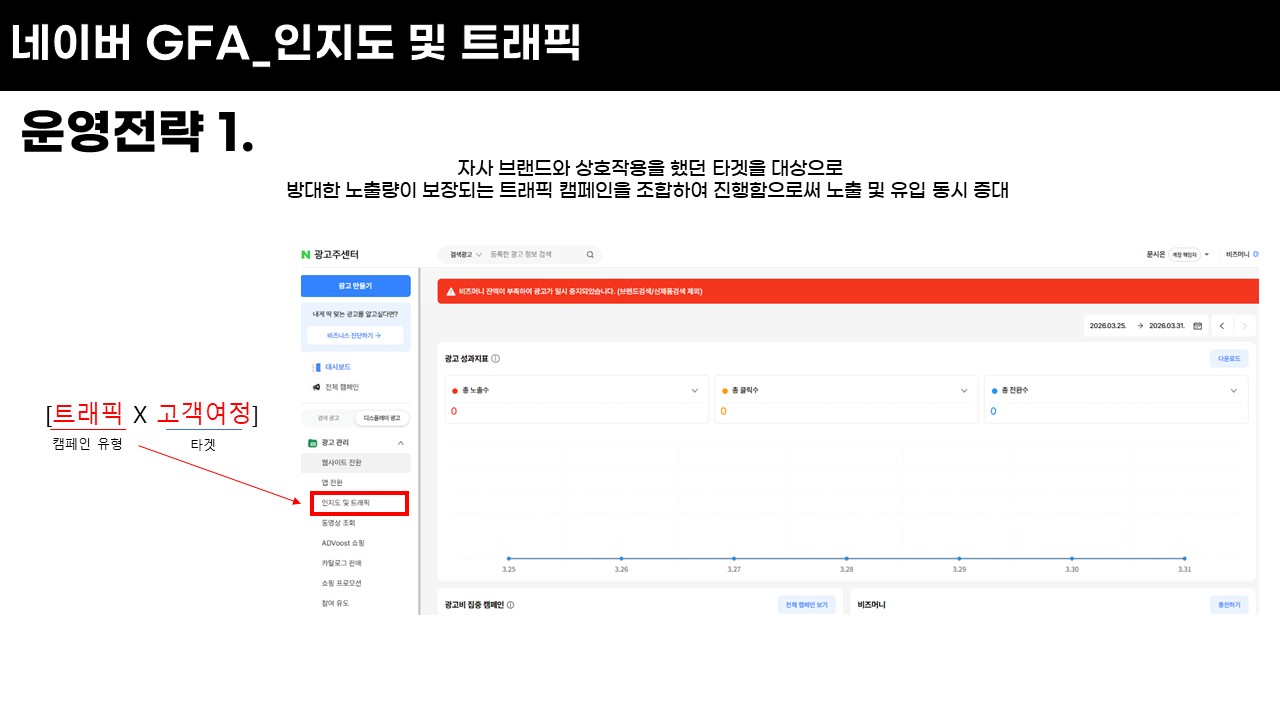
Task: Switch to 디스플레이 광고 toggle
Action: 382,418
